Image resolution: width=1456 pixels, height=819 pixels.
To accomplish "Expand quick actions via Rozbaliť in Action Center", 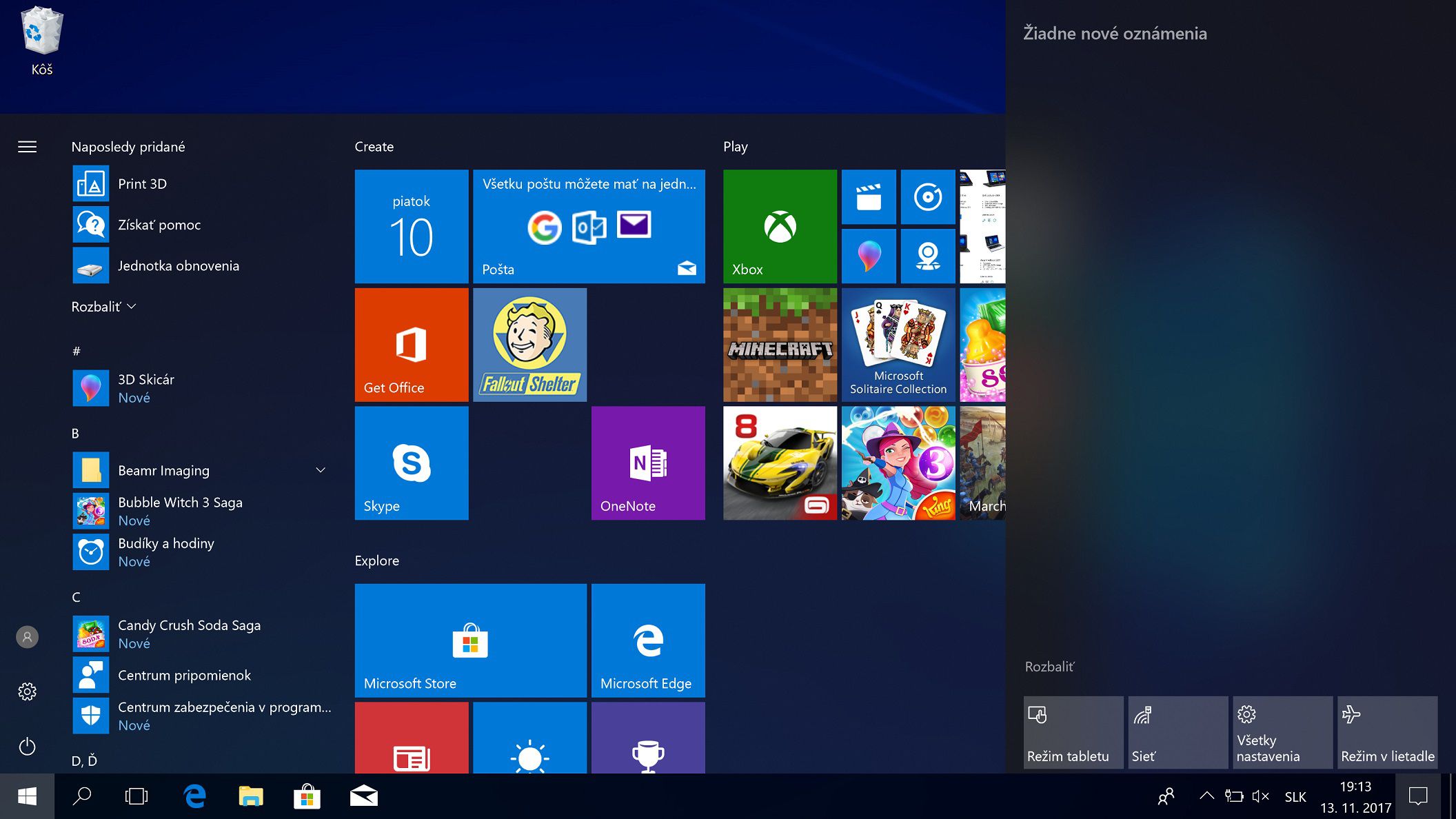I will 1049,667.
